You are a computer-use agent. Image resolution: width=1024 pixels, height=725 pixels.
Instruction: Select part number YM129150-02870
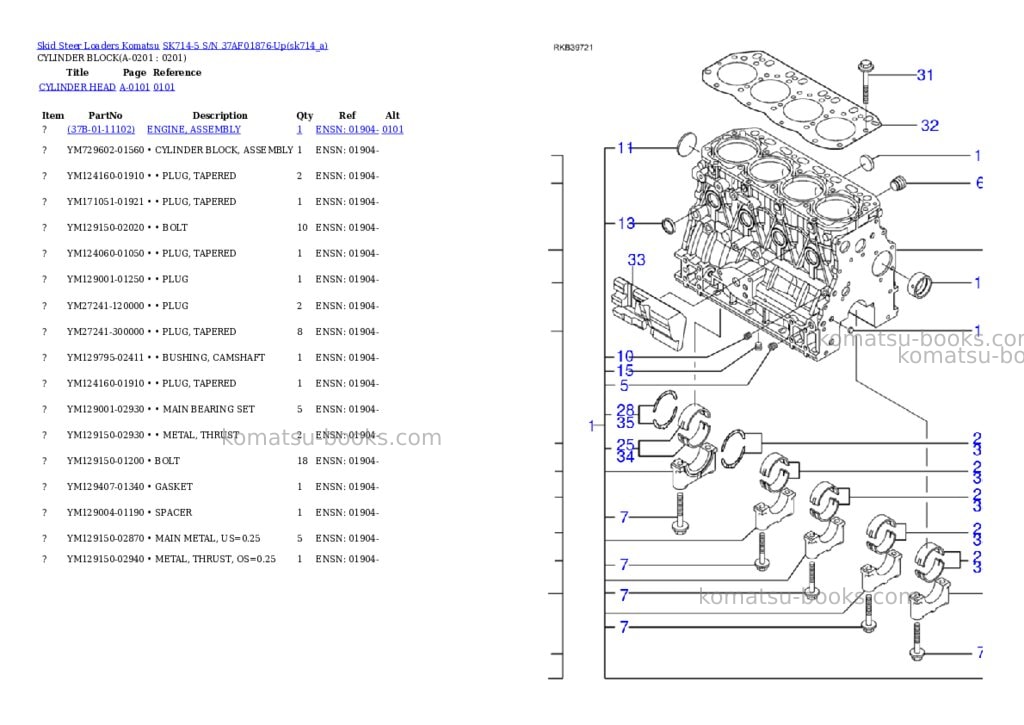pos(105,539)
